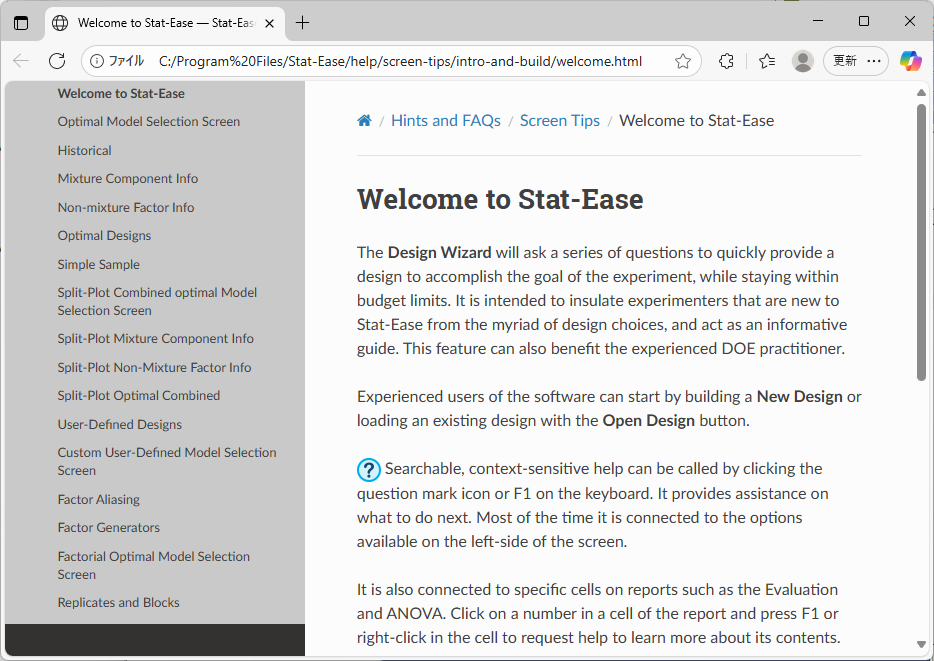This screenshot has height=661, width=934.
Task: Click the site information icon
Action: tap(97, 61)
